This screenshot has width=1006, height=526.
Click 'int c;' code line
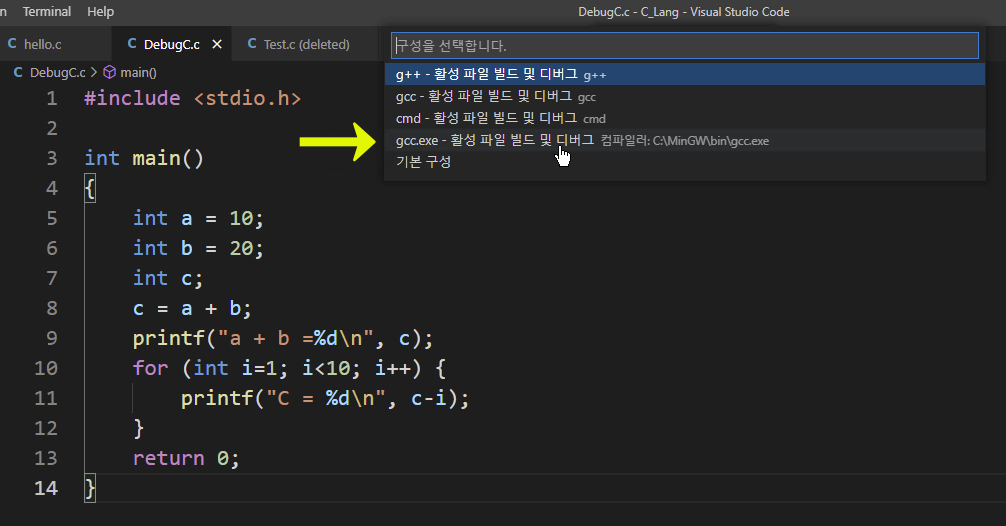[167, 278]
